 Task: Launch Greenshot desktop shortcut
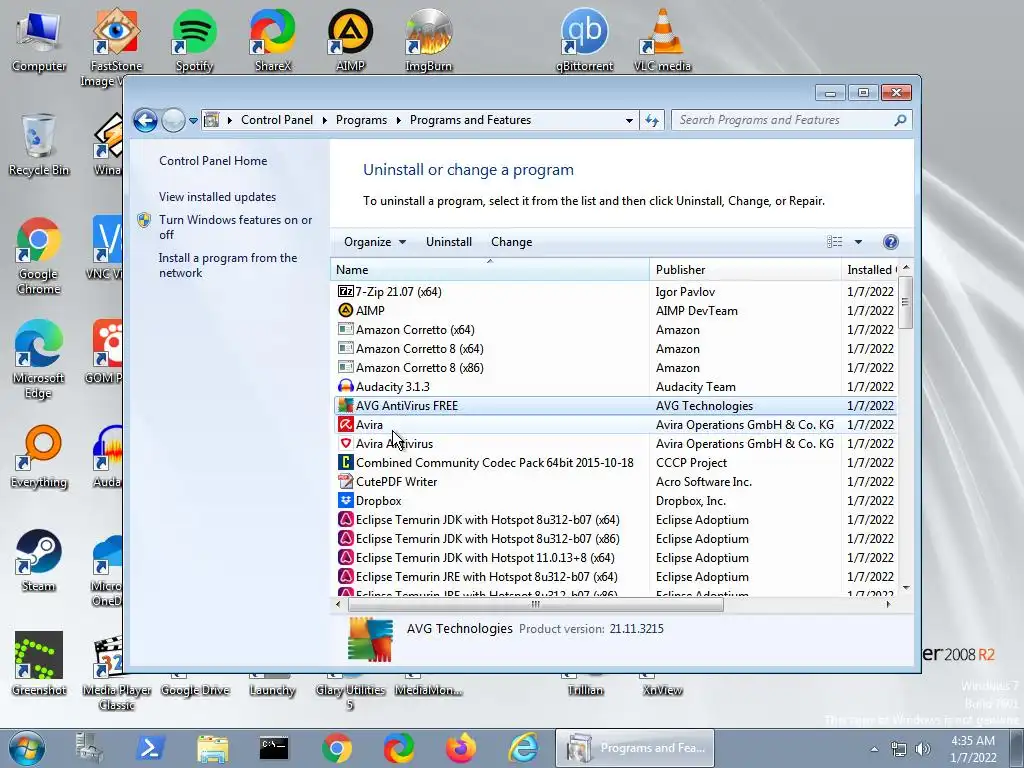pyautogui.click(x=39, y=664)
